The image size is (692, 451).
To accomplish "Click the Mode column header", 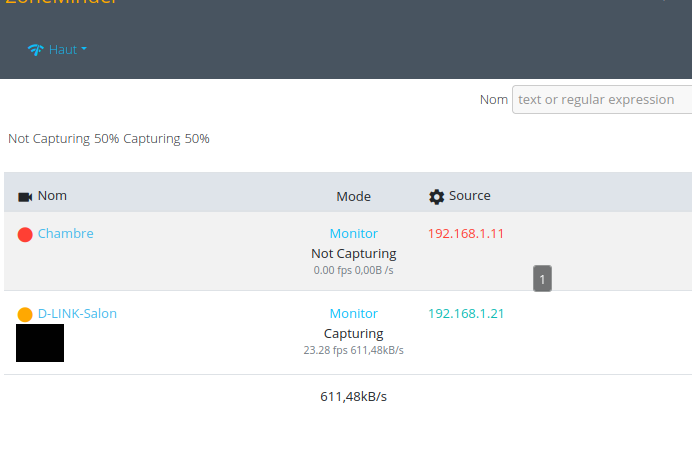I will pyautogui.click(x=353, y=196).
